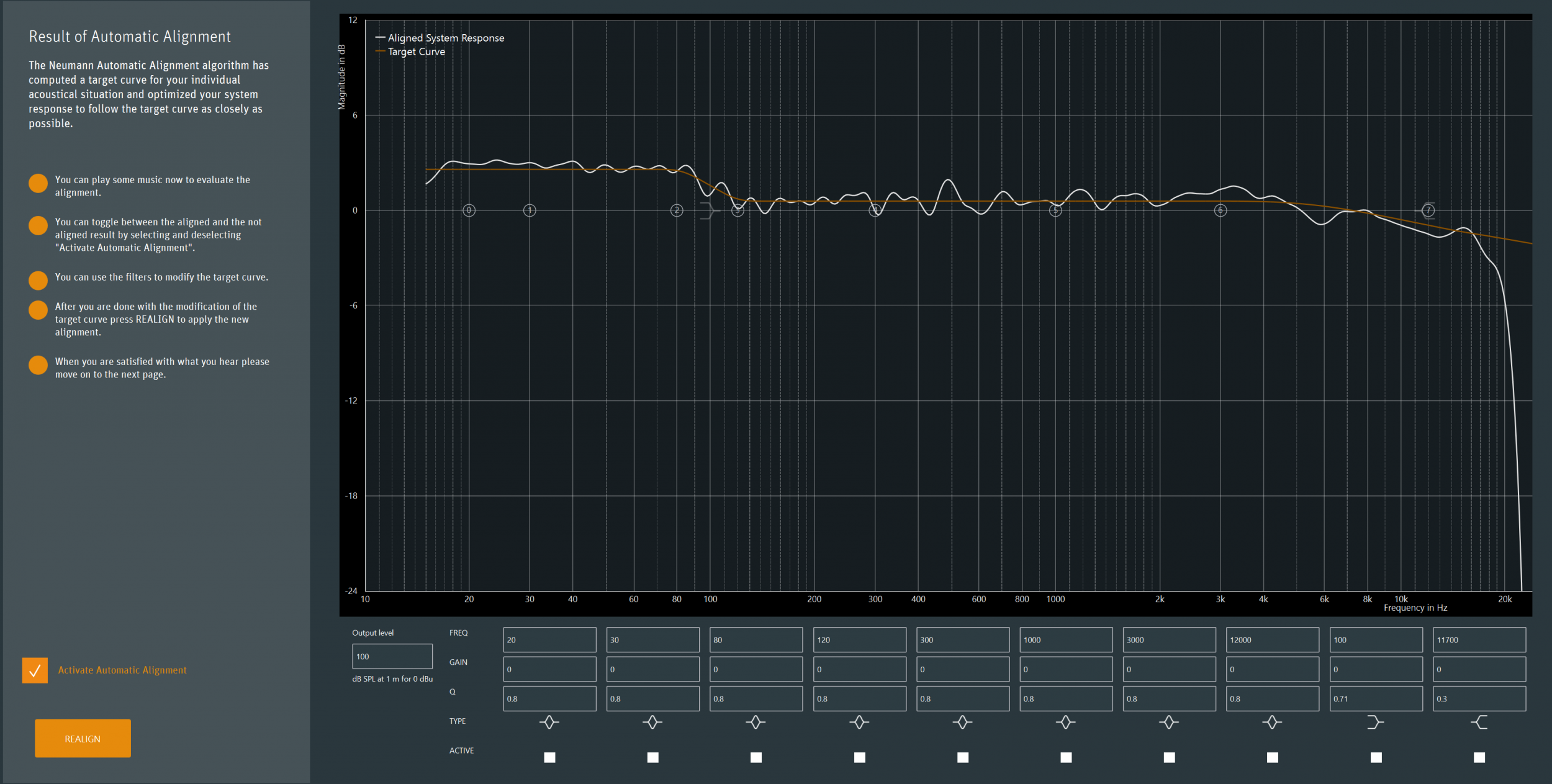Select filter marker 4 on the graph
Screen dimensions: 1552x784
[875, 210]
